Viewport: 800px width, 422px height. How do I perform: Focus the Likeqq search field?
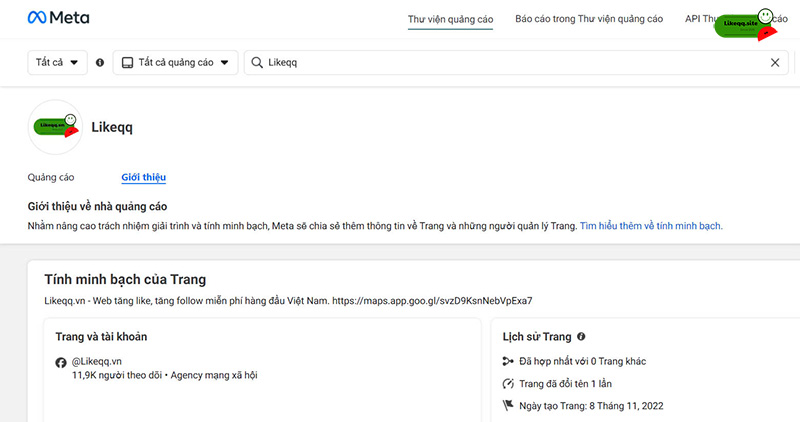coord(516,62)
